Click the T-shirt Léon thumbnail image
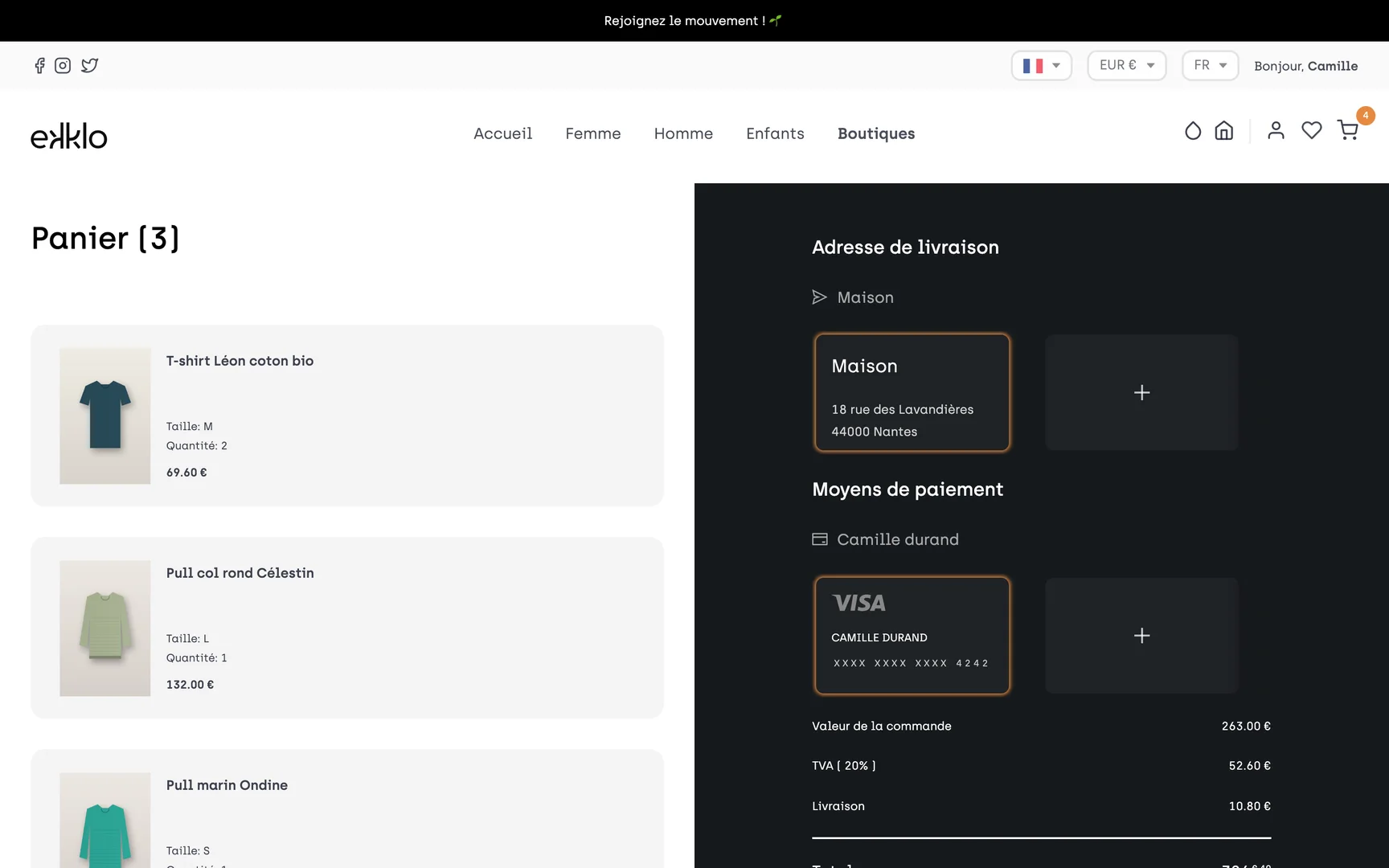Screen dimensions: 1389x868 pyautogui.click(x=104, y=416)
